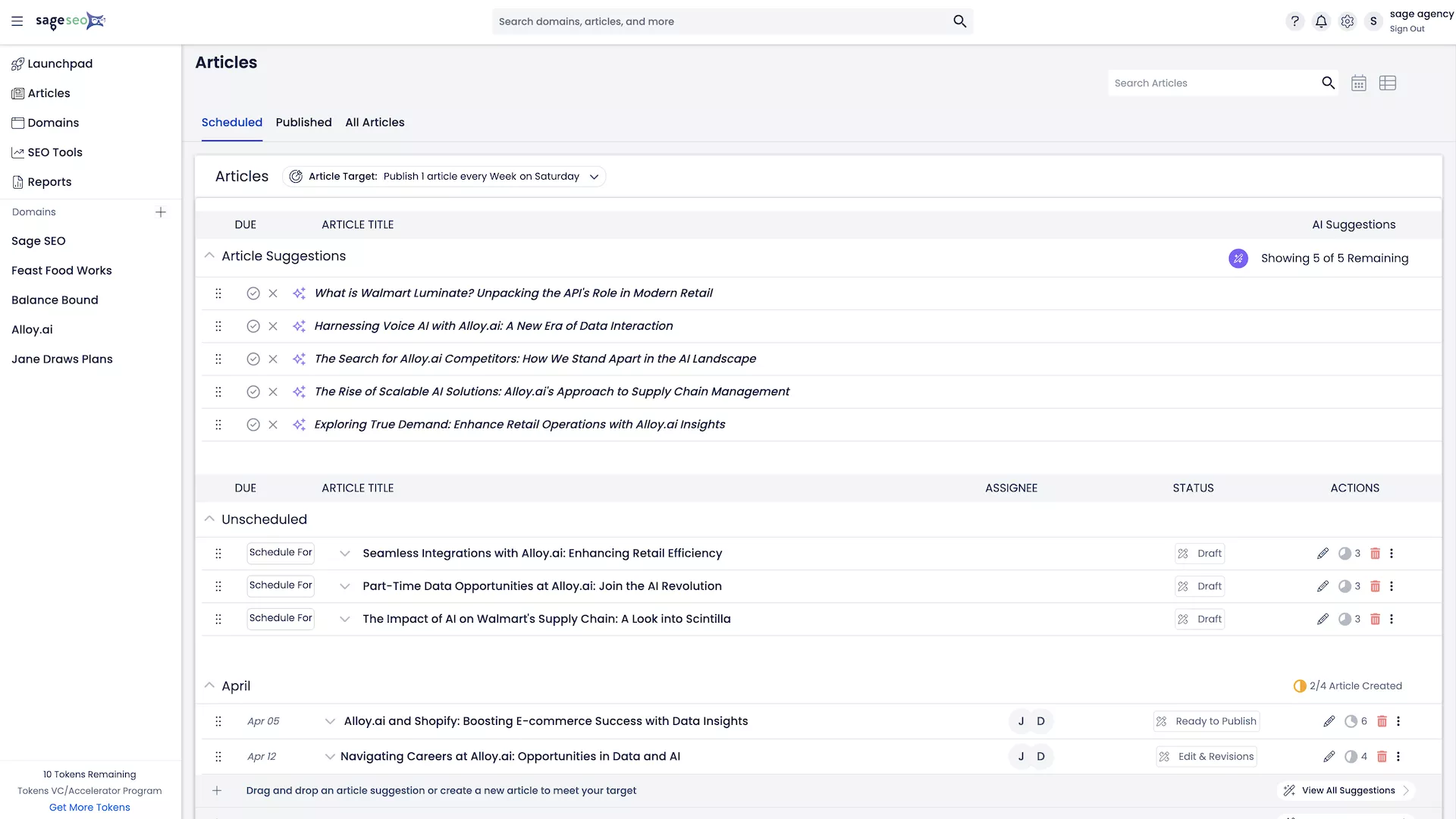This screenshot has height=819, width=1456.
Task: Switch to table view icon
Action: [x=1387, y=83]
